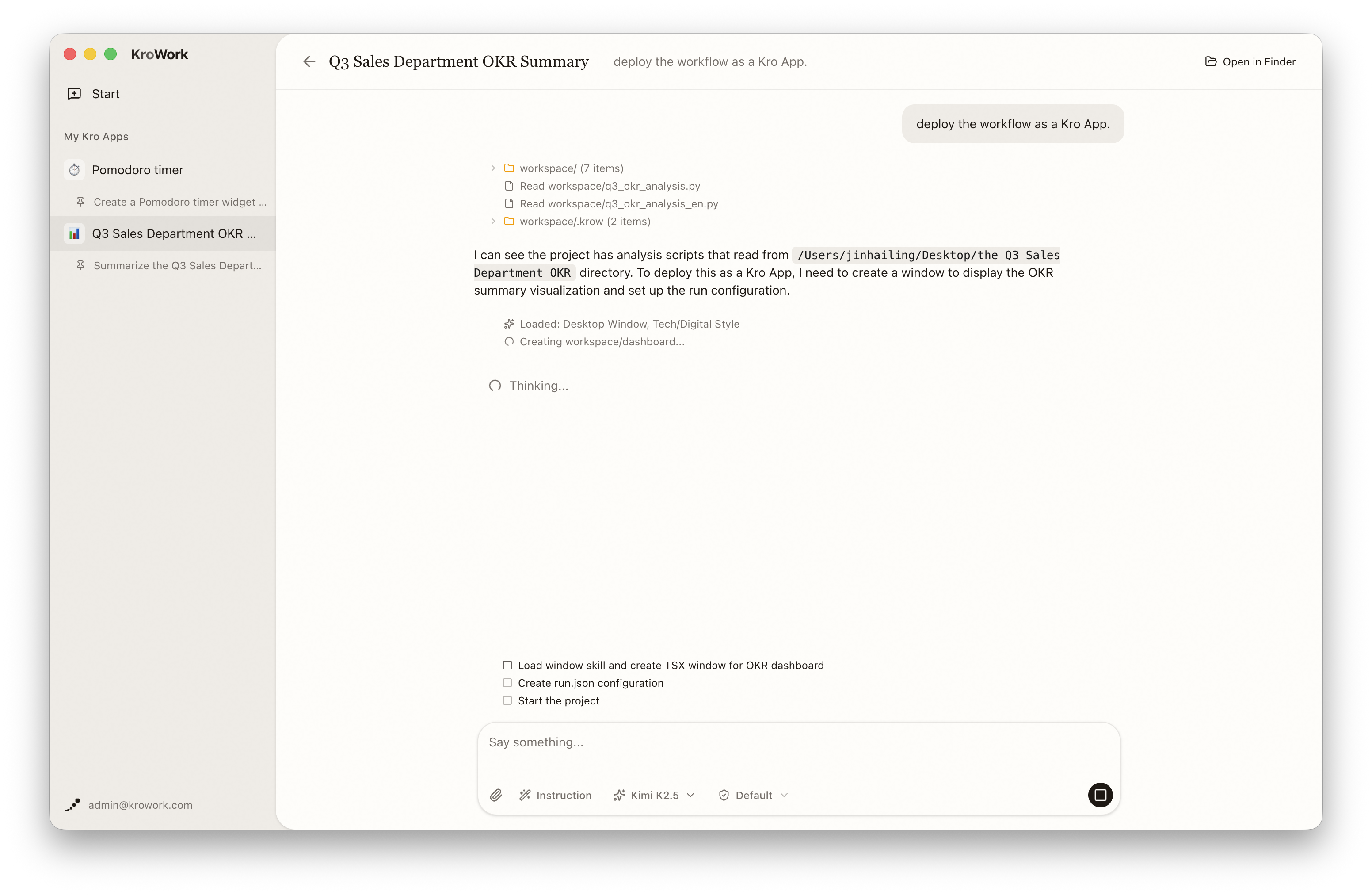Image resolution: width=1372 pixels, height=895 pixels.
Task: Open the Start new chat icon
Action: click(74, 93)
